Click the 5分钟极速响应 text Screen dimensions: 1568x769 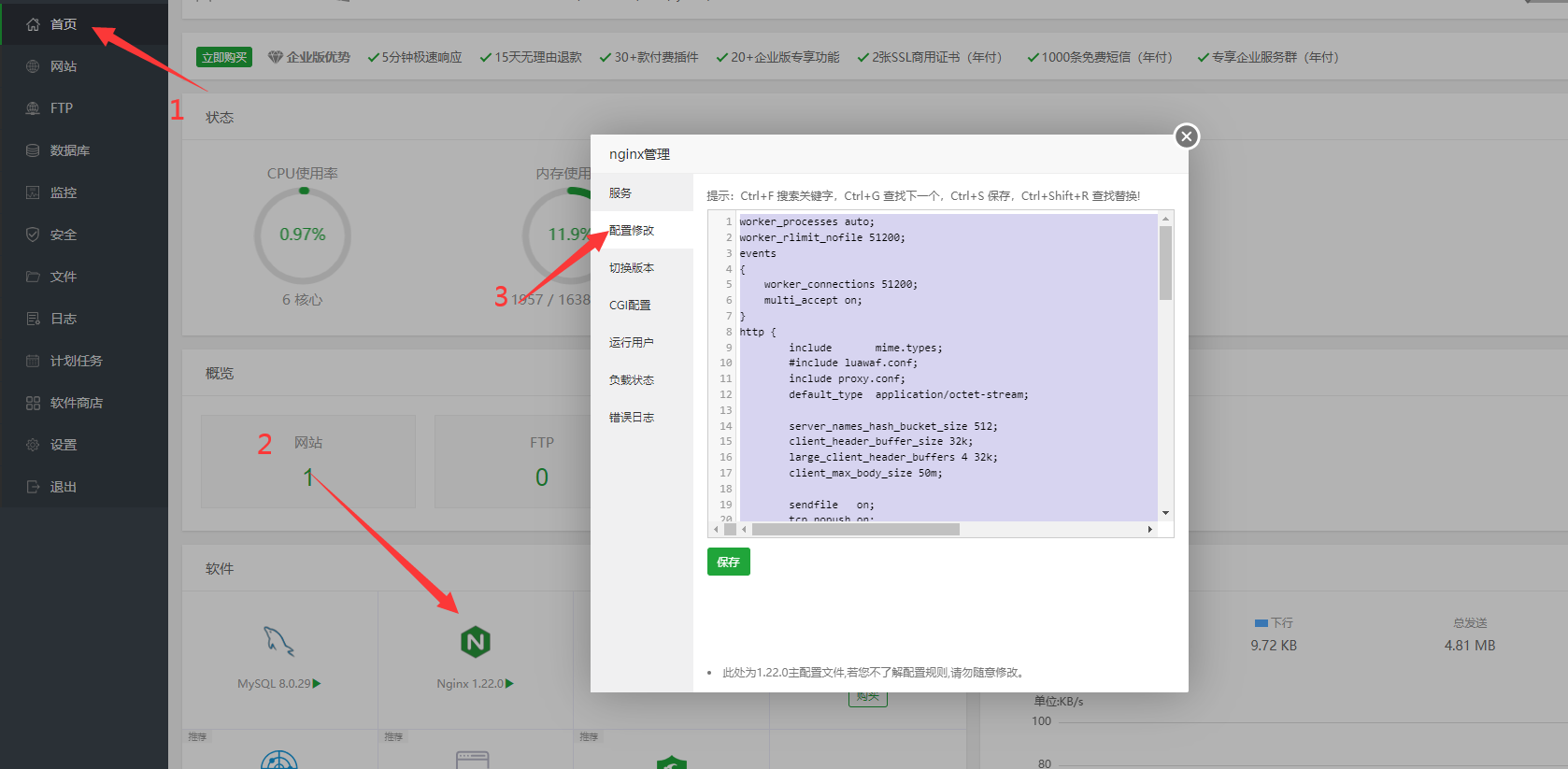pyautogui.click(x=422, y=57)
